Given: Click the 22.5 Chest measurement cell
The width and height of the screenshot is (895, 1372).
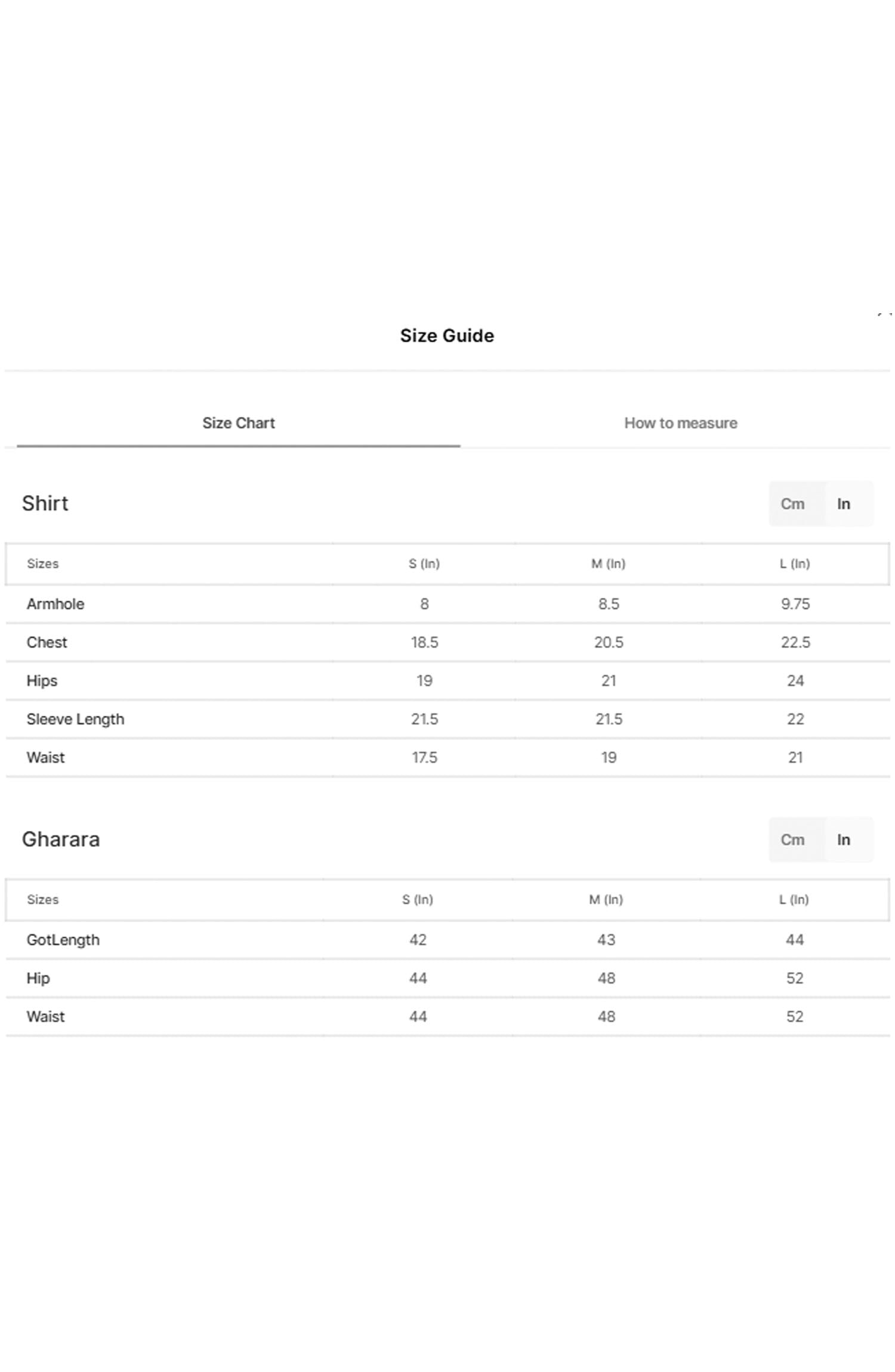Looking at the screenshot, I should click(795, 642).
